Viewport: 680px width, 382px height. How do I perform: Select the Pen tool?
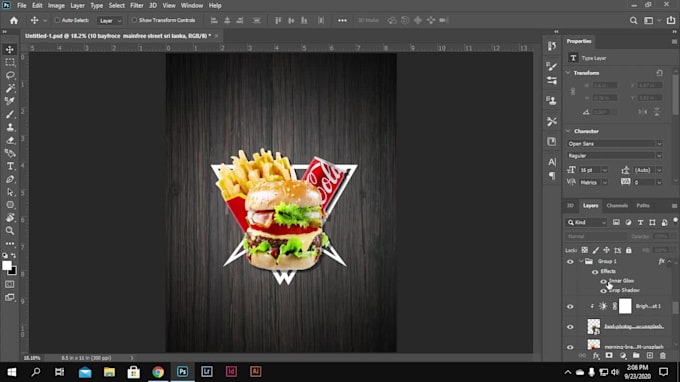(10, 179)
